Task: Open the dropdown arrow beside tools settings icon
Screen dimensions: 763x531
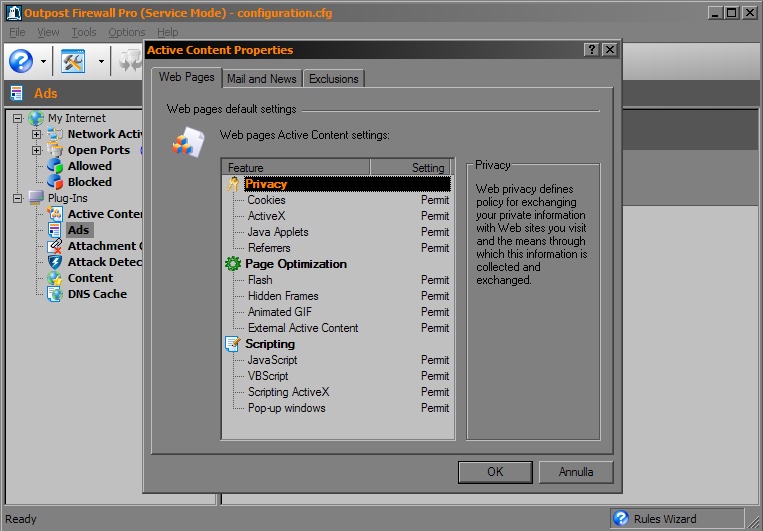Action: pyautogui.click(x=101, y=61)
